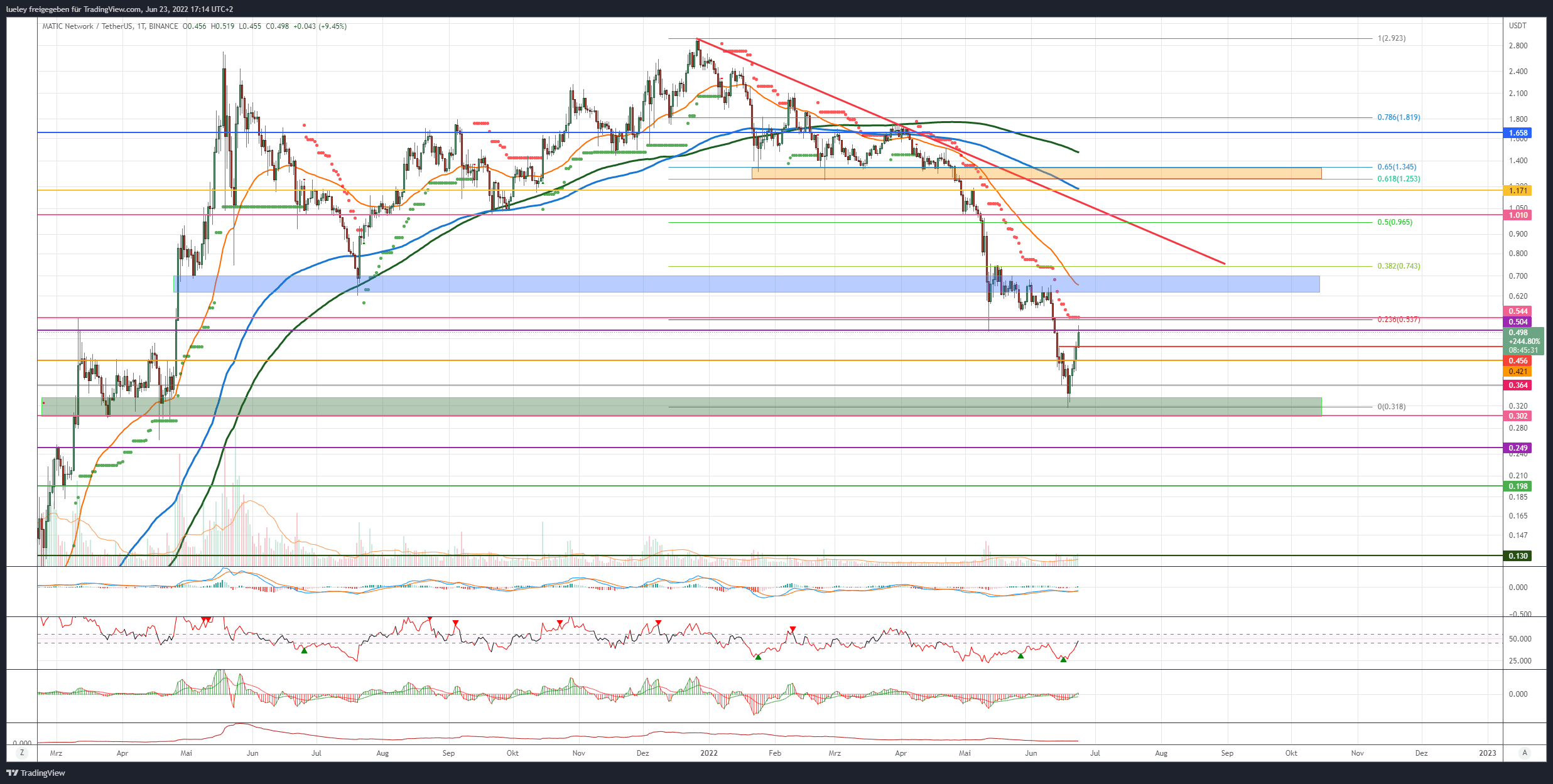The width and height of the screenshot is (1553, 784).
Task: Select the 0.786(1.819) Fibonacci level label
Action: [1399, 117]
